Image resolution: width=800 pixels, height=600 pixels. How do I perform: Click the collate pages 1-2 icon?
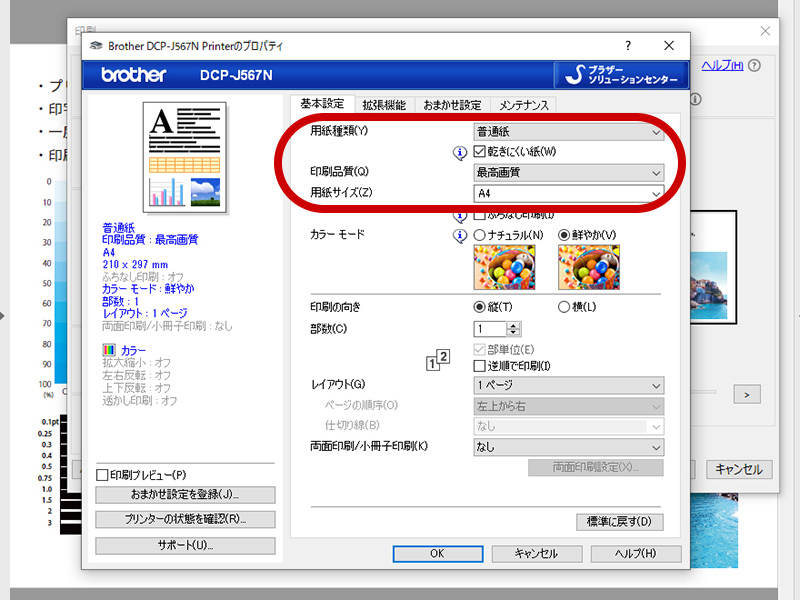click(438, 359)
